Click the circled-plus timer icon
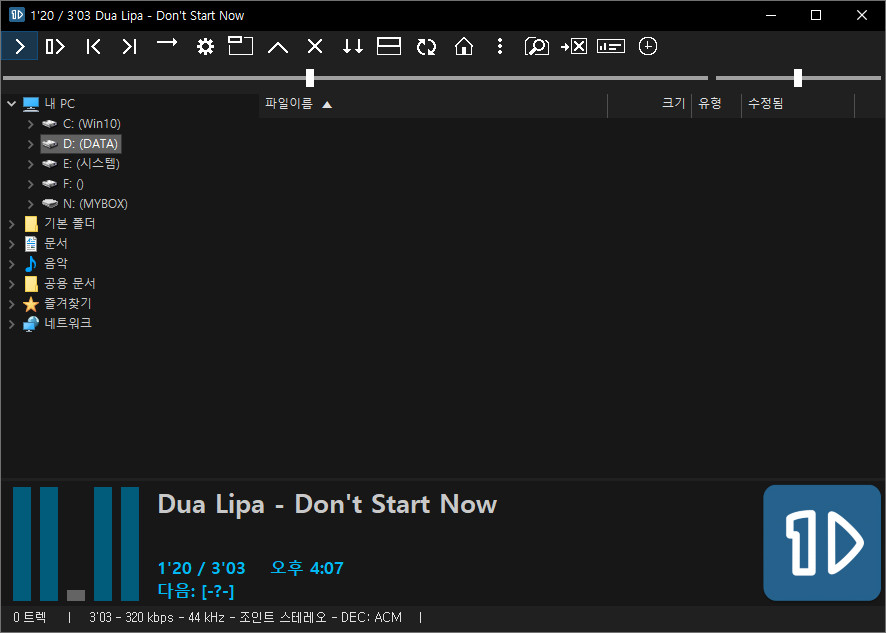 [x=648, y=46]
